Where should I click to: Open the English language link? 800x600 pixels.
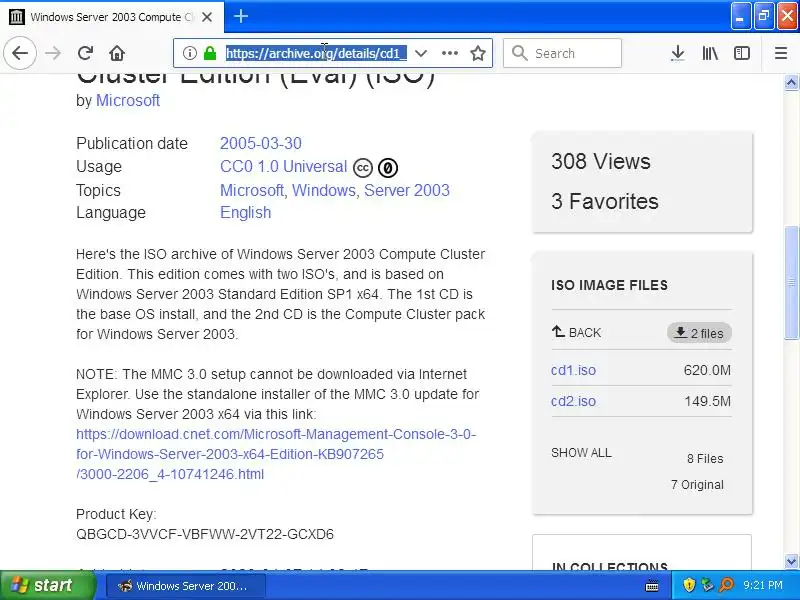245,212
